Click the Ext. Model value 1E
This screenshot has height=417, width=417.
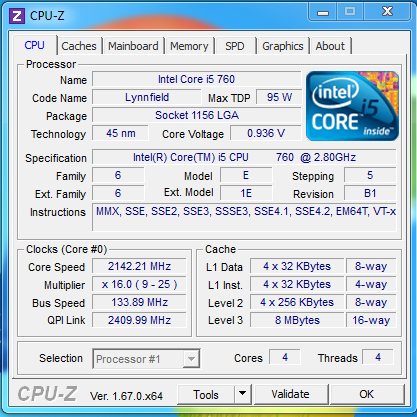tap(246, 193)
